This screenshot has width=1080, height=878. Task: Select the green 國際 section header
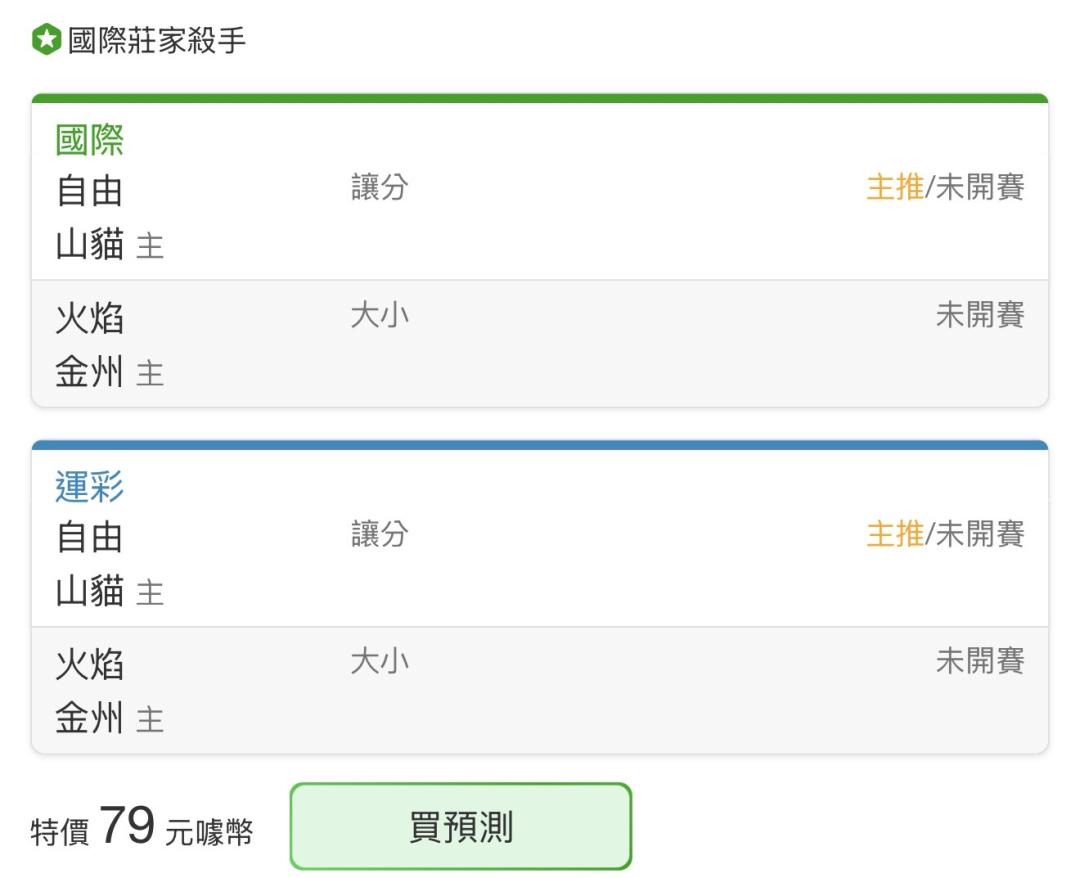click(x=90, y=140)
